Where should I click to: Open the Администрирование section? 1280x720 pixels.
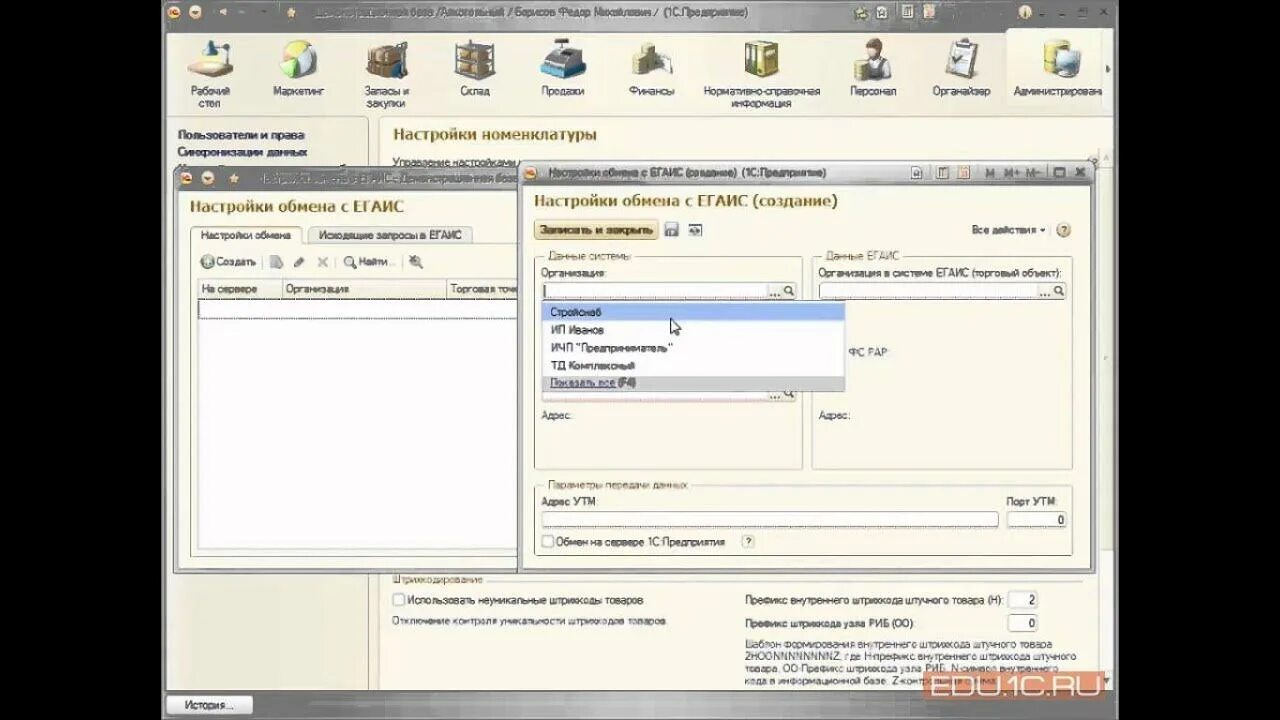pyautogui.click(x=1058, y=69)
